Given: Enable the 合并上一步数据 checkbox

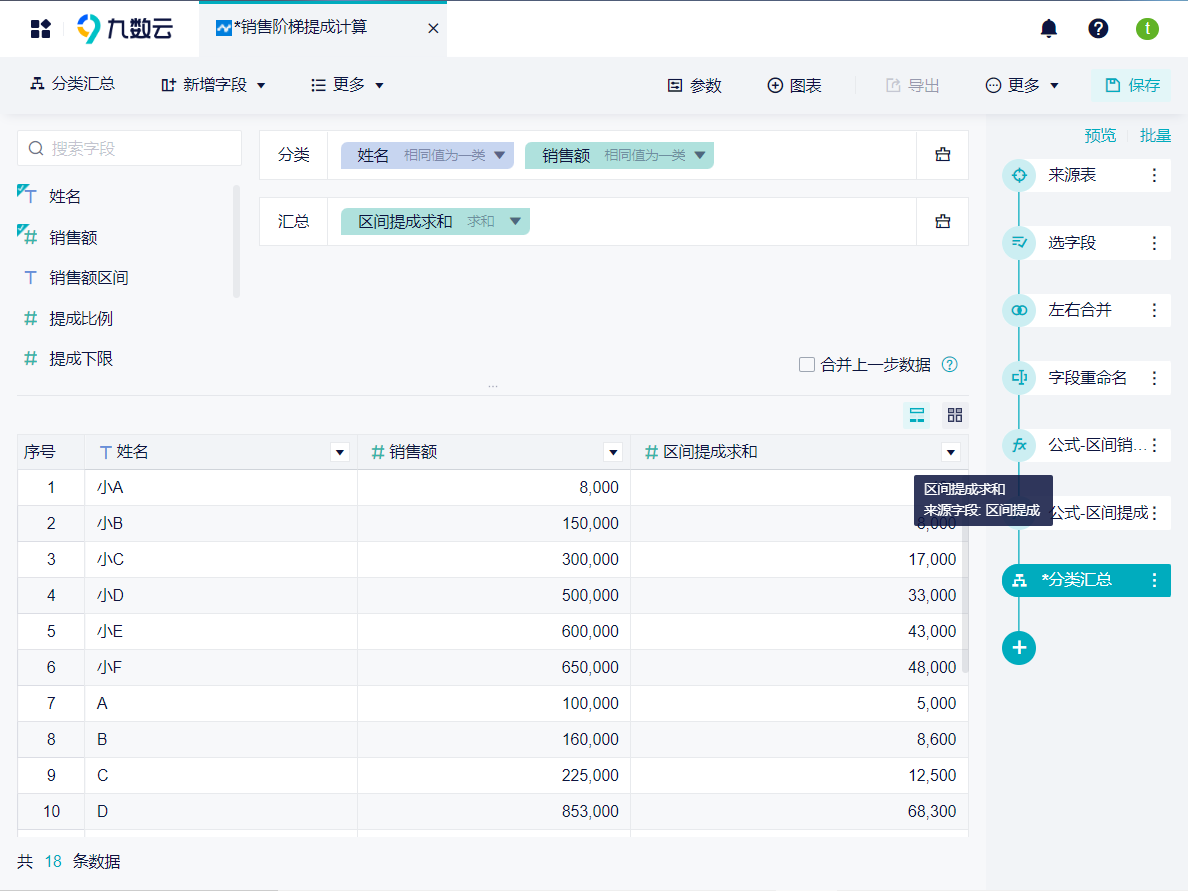Looking at the screenshot, I should (807, 365).
